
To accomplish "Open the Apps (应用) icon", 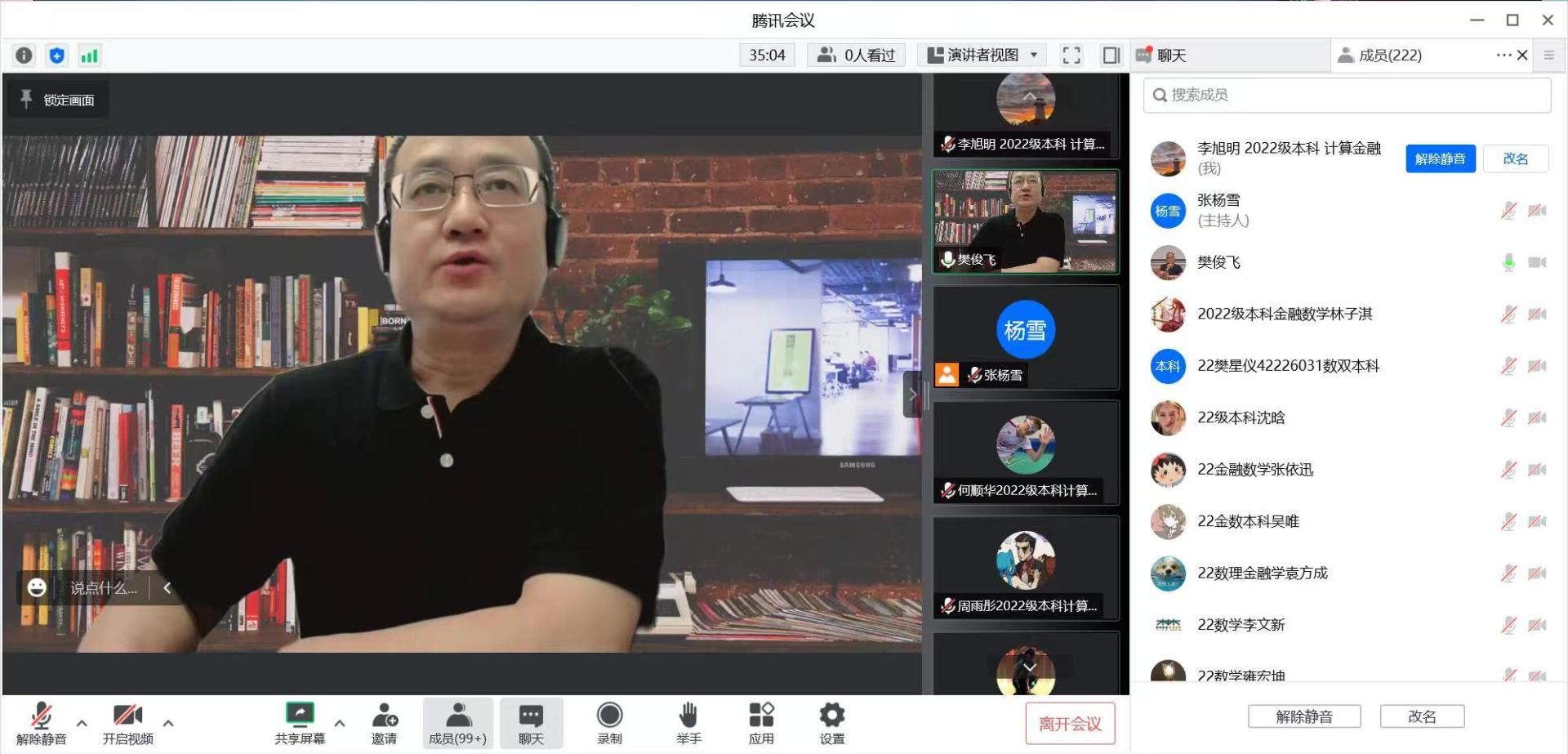I will pos(761,723).
